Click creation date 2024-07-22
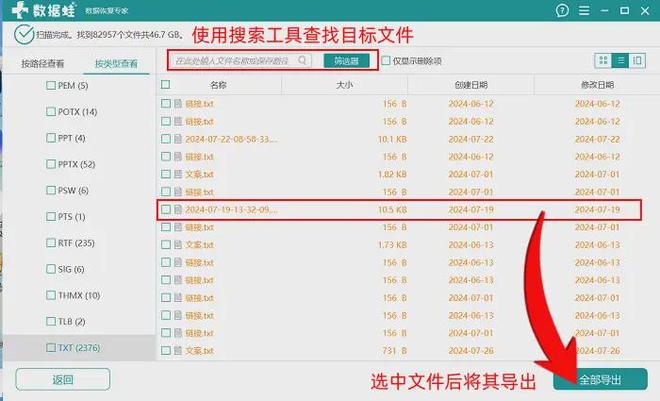660x401 pixels. 471,139
